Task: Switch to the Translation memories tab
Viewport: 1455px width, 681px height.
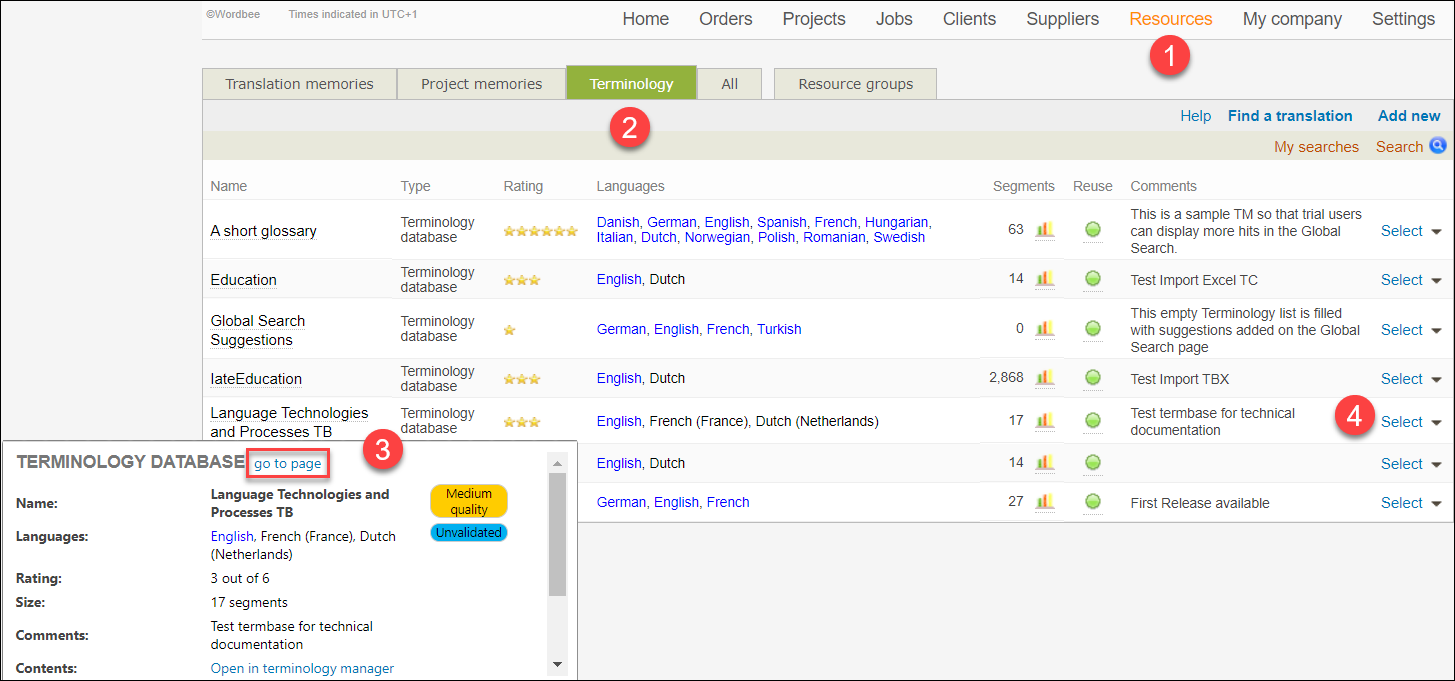Action: pyautogui.click(x=299, y=84)
